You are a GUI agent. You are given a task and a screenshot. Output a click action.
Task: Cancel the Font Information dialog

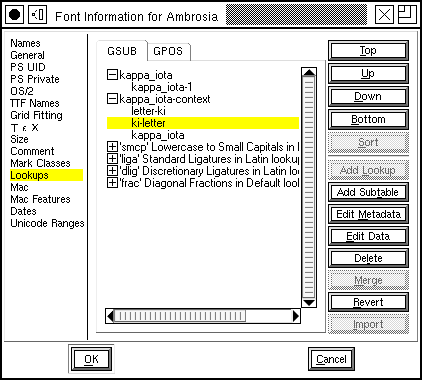[x=331, y=359]
